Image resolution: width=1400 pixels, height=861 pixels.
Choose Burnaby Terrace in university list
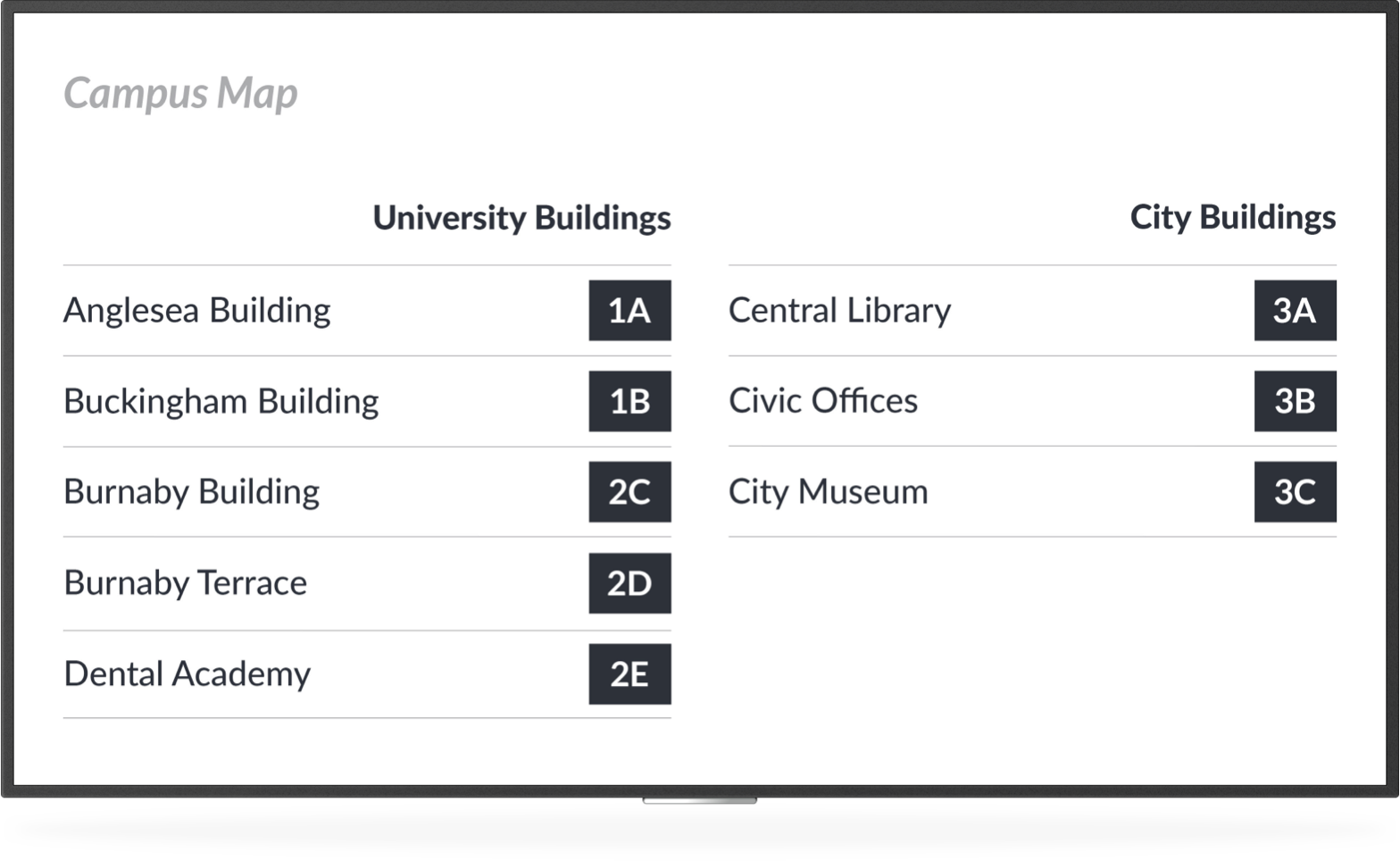[x=186, y=583]
